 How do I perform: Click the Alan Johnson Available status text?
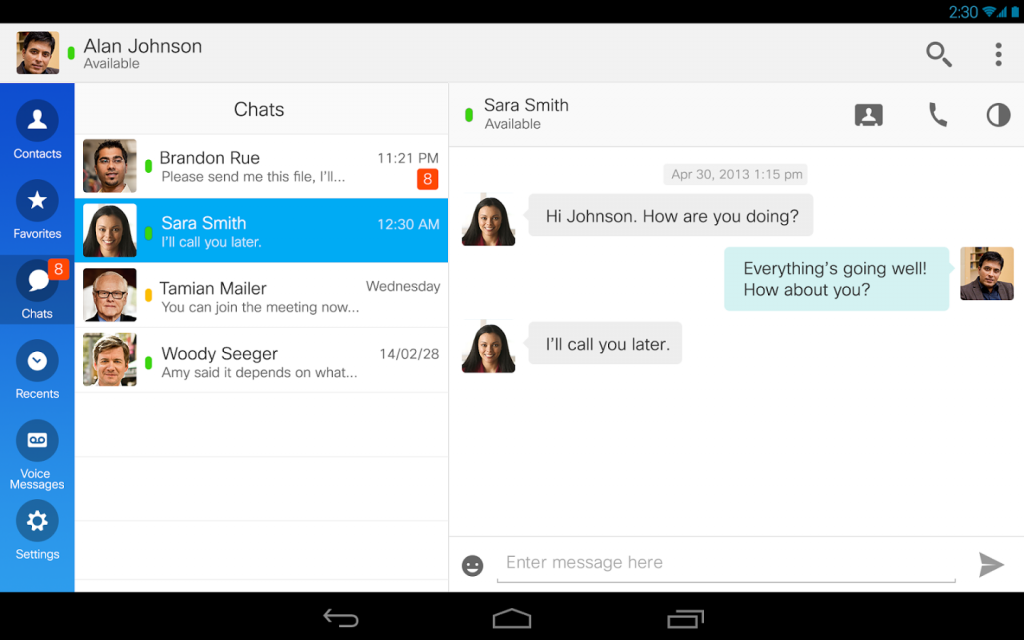(x=112, y=63)
